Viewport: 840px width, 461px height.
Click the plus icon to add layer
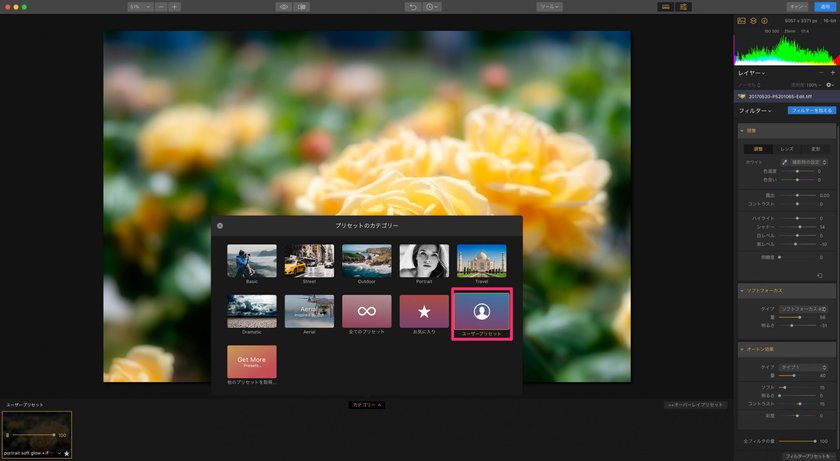(x=832, y=72)
